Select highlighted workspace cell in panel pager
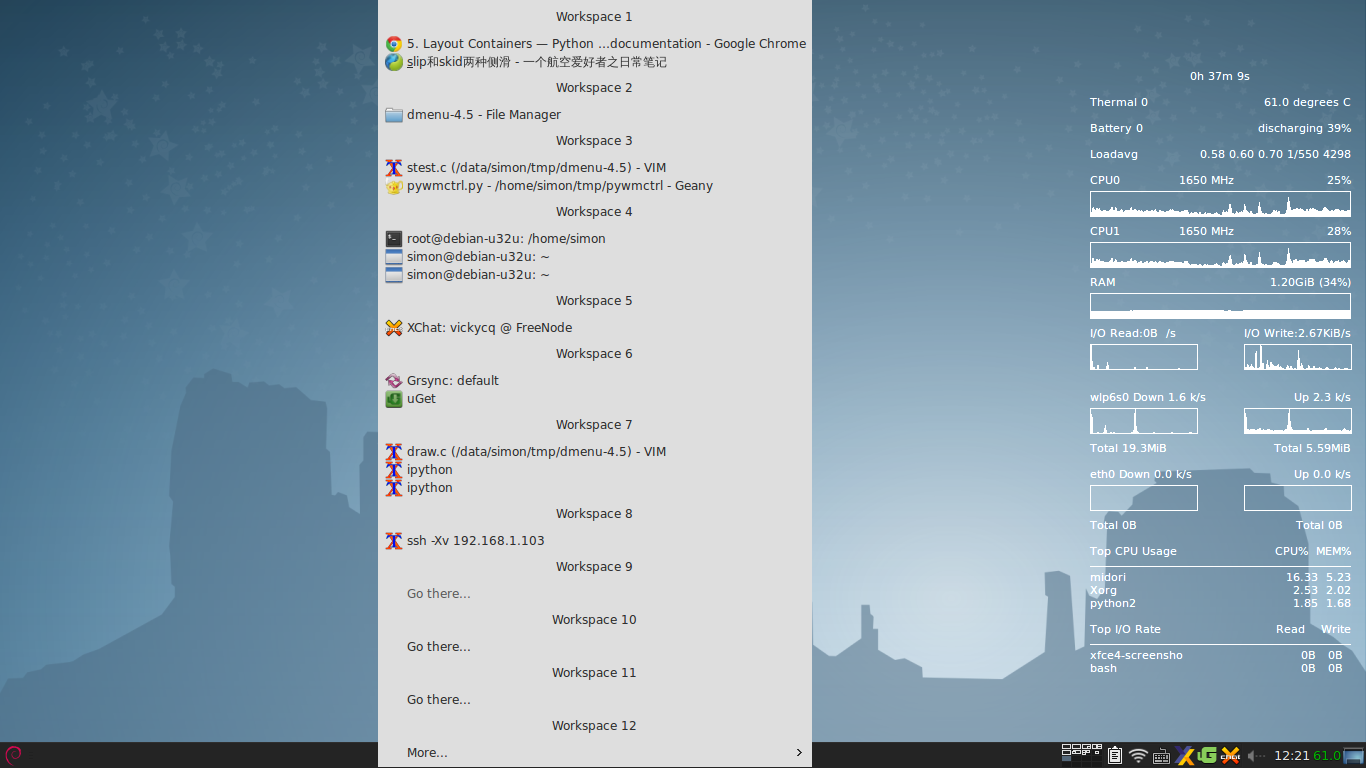The height and width of the screenshot is (768, 1366). (x=1066, y=758)
